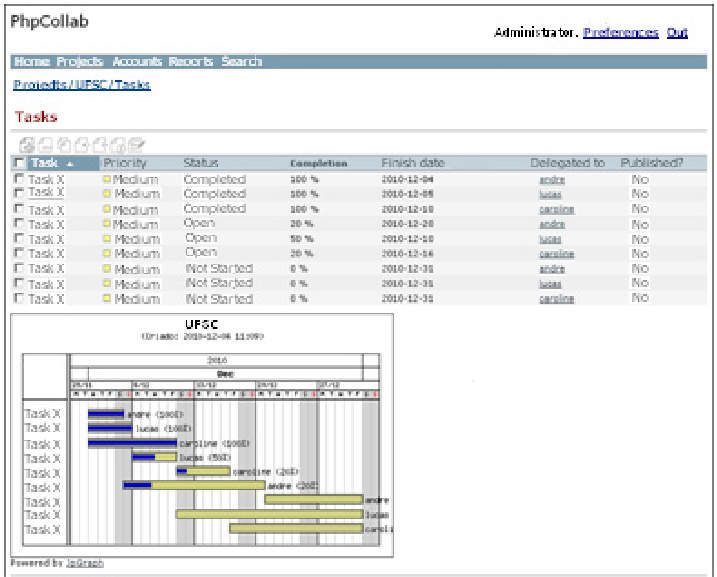Open the Preferences link

tap(620, 33)
